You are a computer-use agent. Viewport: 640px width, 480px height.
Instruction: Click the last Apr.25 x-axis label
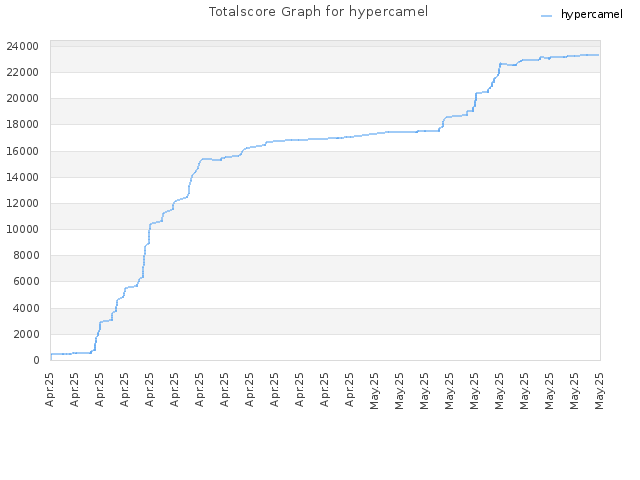(x=349, y=390)
